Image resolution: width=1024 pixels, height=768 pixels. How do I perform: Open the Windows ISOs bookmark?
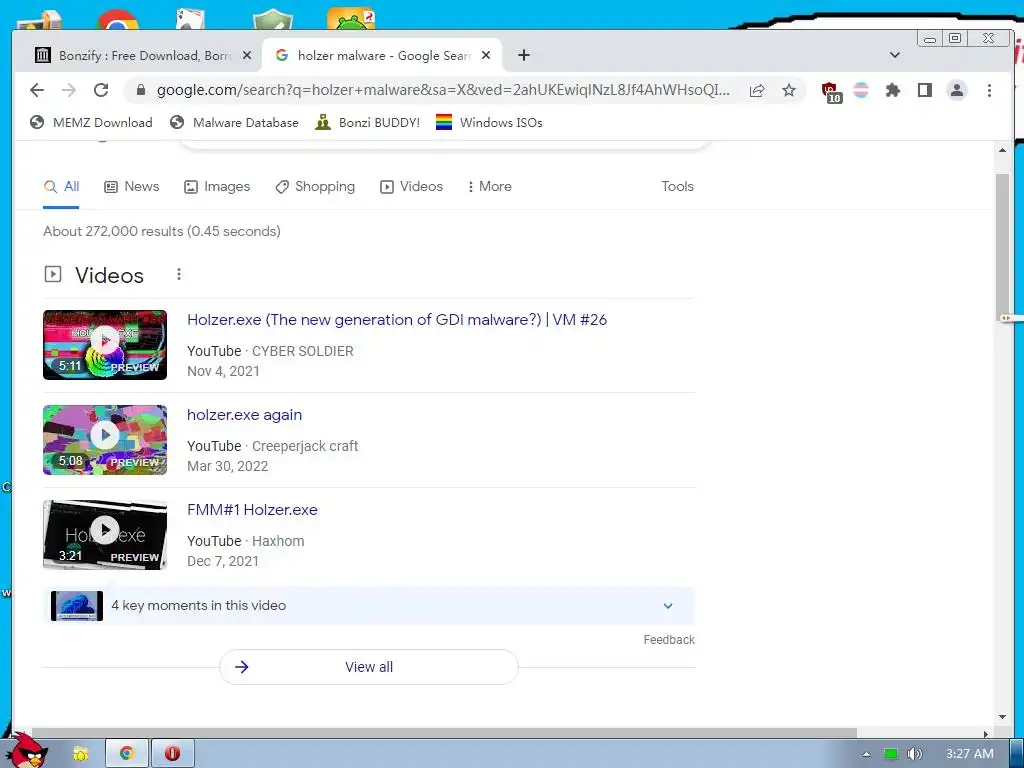click(x=489, y=122)
